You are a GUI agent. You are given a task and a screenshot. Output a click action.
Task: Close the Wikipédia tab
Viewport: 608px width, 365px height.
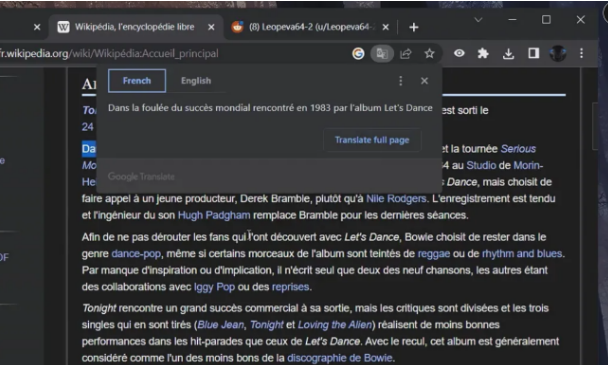pyautogui.click(x=211, y=27)
